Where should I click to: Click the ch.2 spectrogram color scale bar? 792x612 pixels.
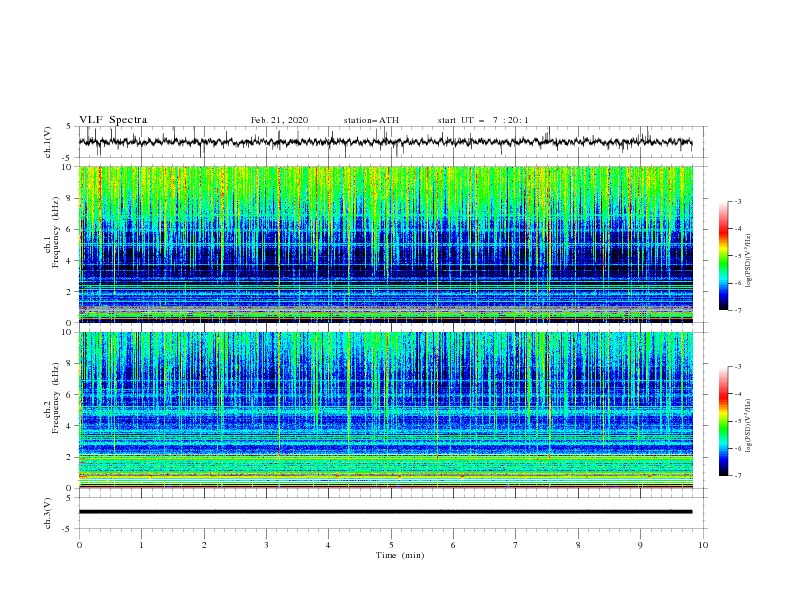point(724,421)
